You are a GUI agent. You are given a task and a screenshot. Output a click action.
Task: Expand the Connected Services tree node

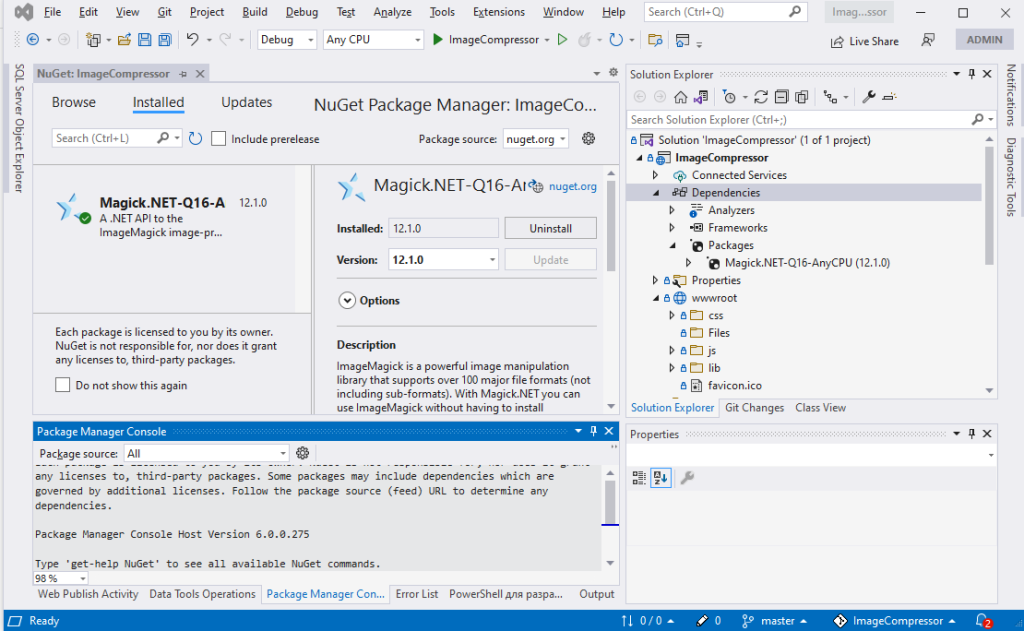(656, 175)
